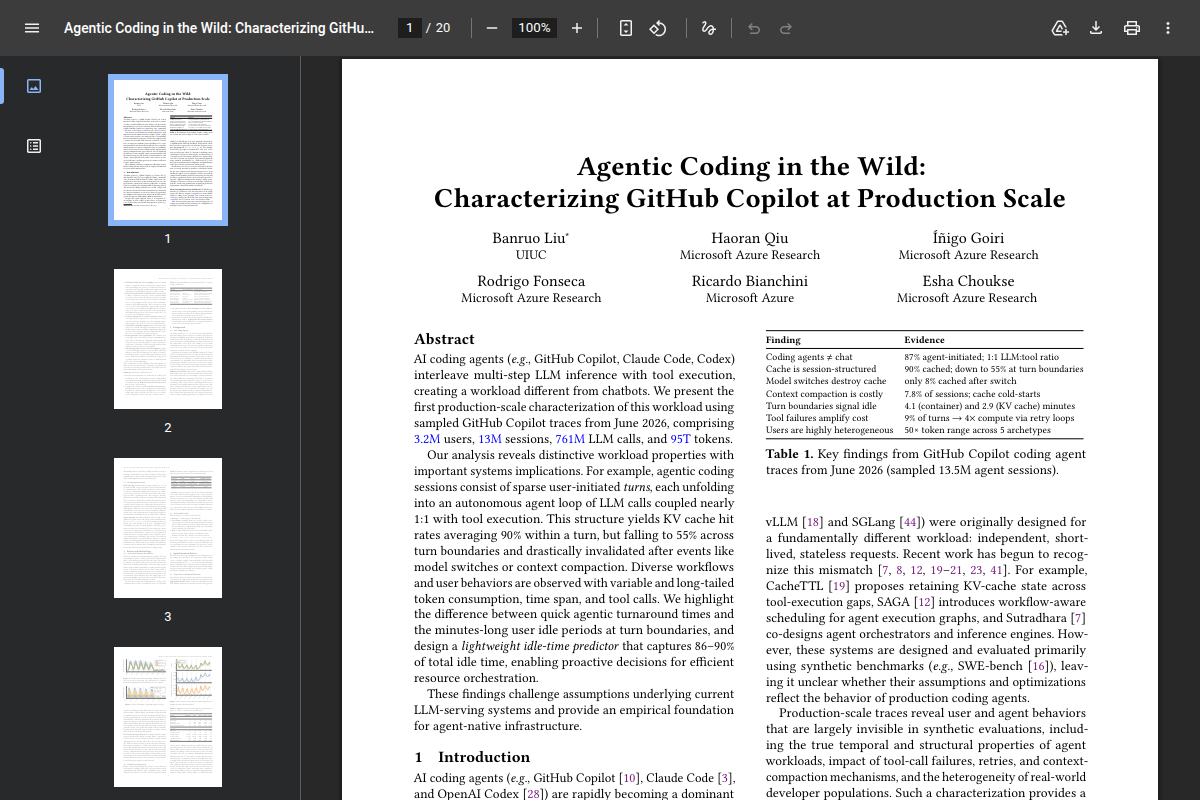1200x800 pixels.
Task: Click the Context compaction is costly row
Action: click(x=925, y=394)
